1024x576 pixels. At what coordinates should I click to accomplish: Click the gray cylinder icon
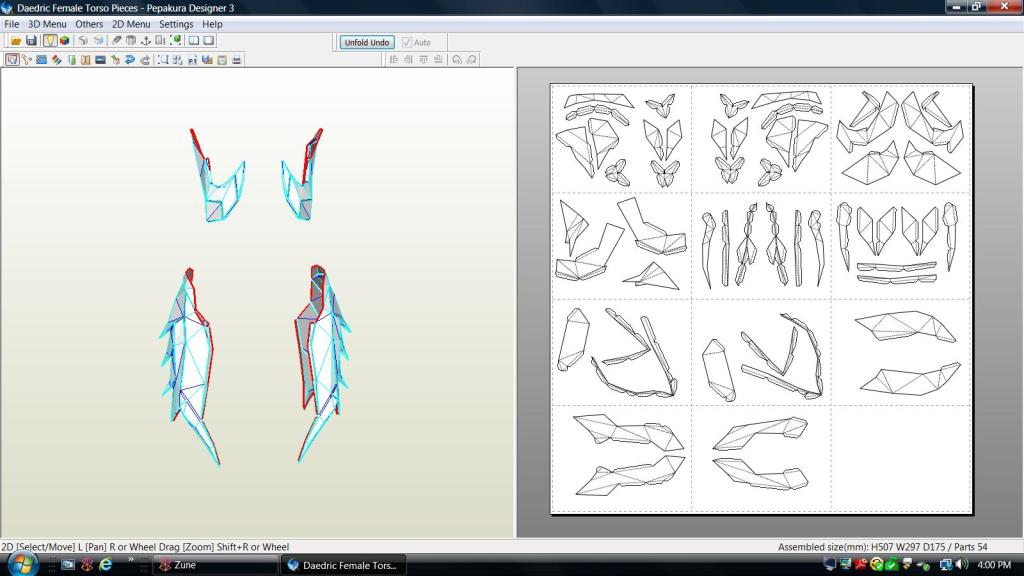pos(131,40)
